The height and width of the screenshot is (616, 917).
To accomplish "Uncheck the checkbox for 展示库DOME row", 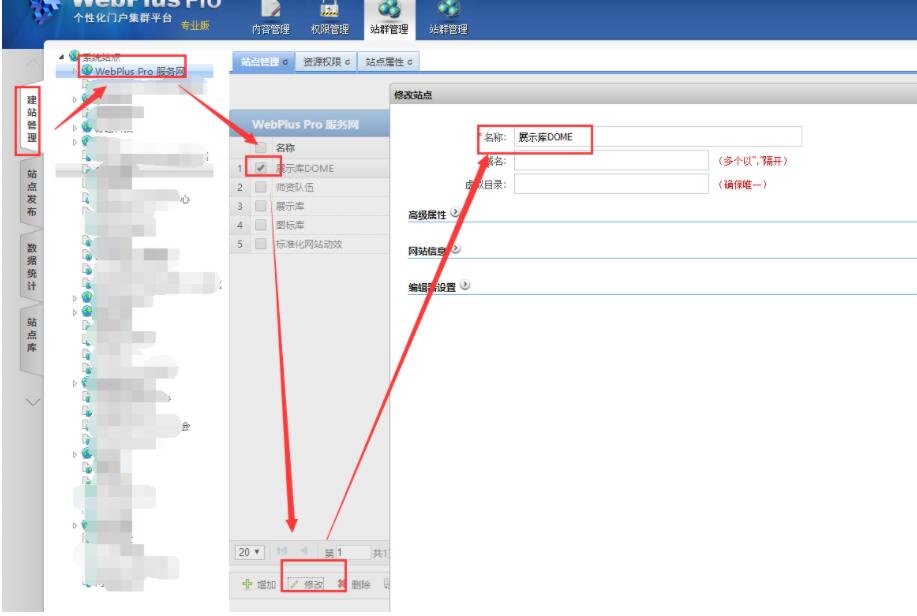I will 261,168.
